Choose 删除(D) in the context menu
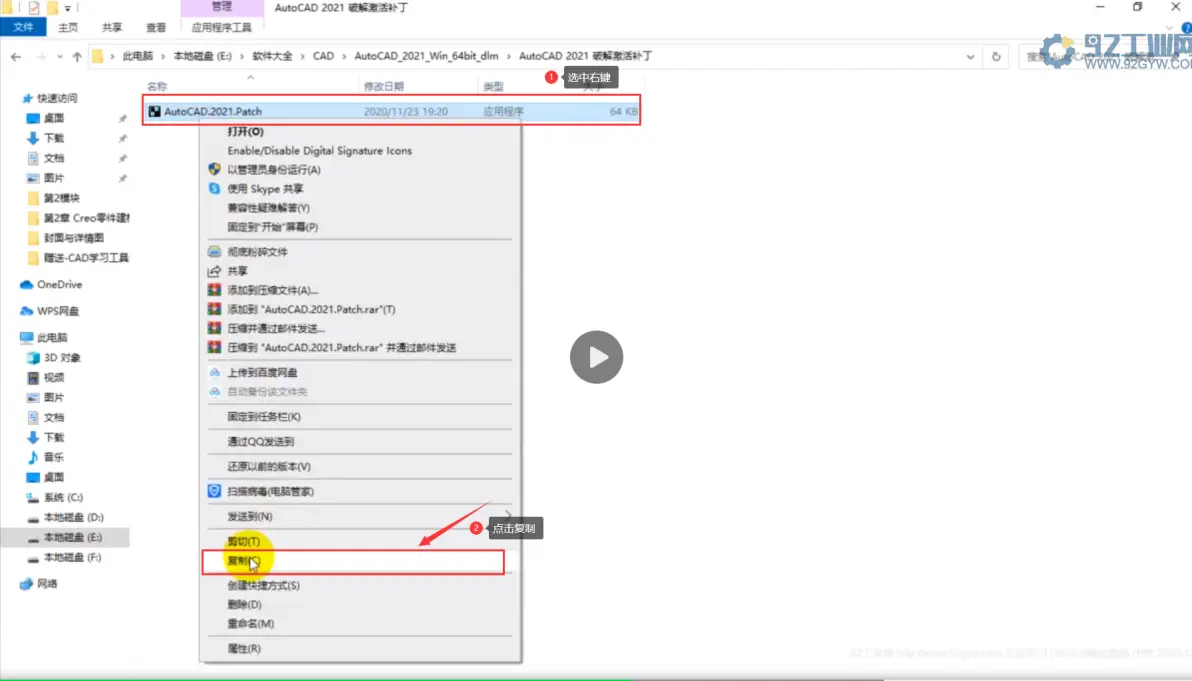Viewport: 1192px width, 681px height. (244, 604)
